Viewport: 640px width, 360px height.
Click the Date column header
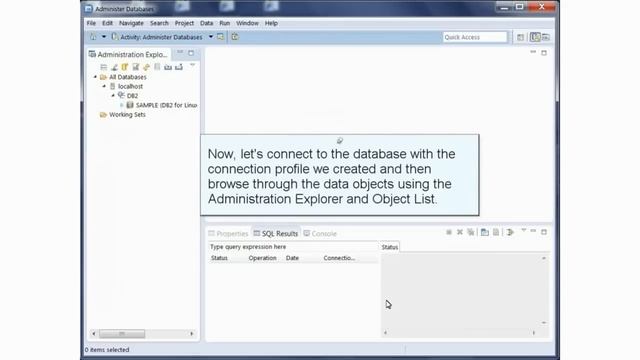coord(292,258)
